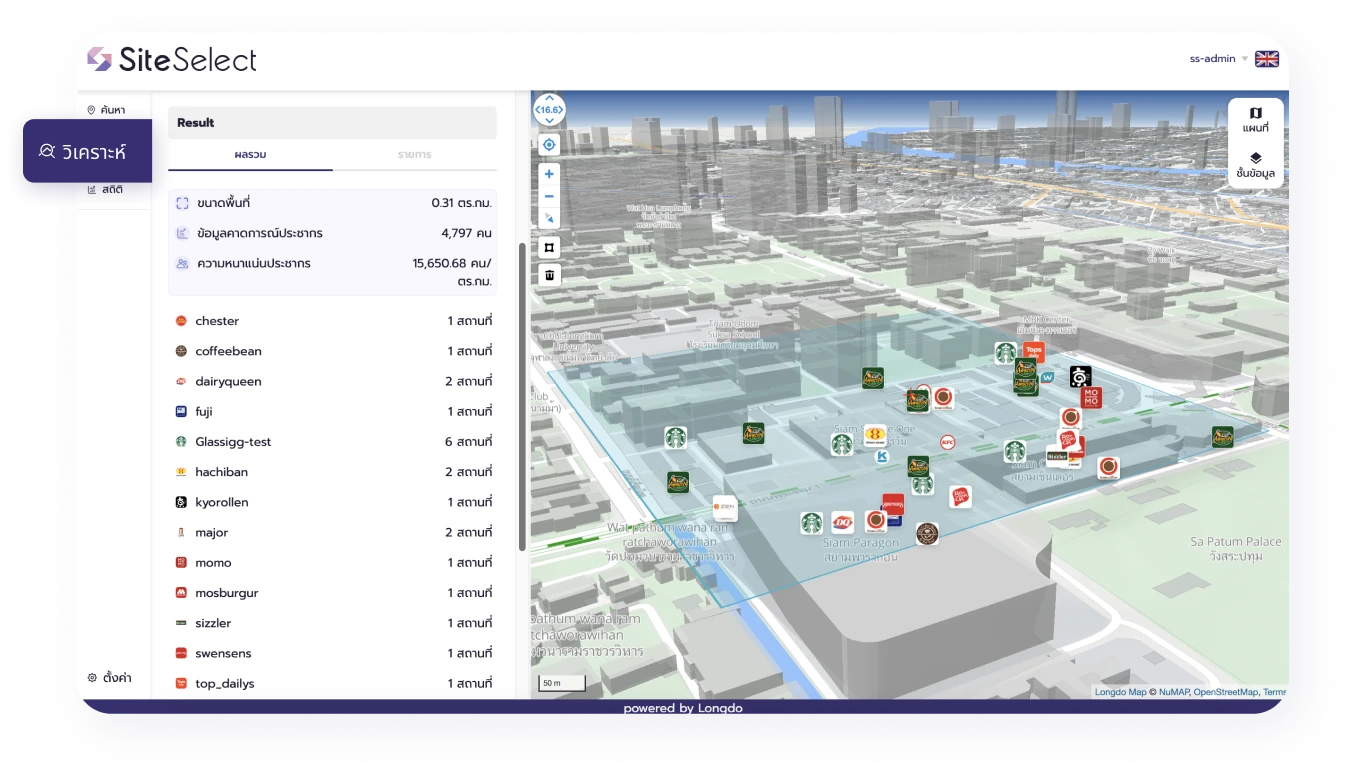Open the OpenStreetMap attribution link
The height and width of the screenshot is (776, 1346).
1226,692
